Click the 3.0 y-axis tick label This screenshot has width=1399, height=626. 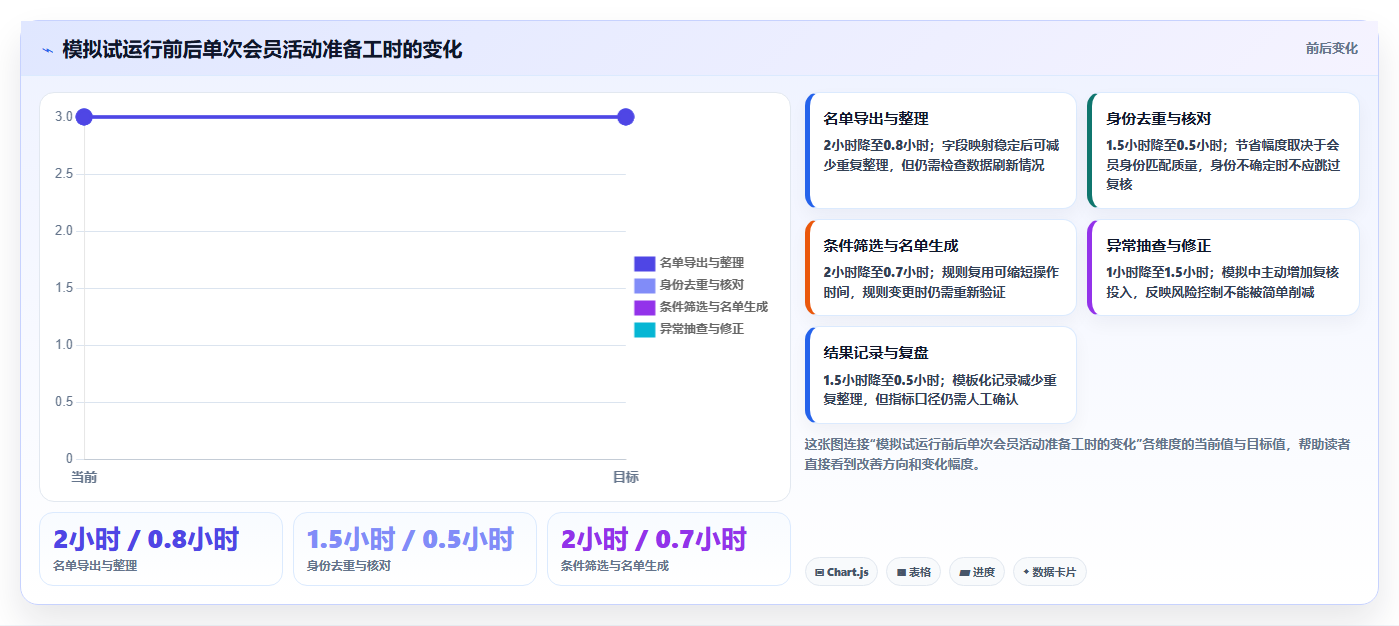click(64, 117)
